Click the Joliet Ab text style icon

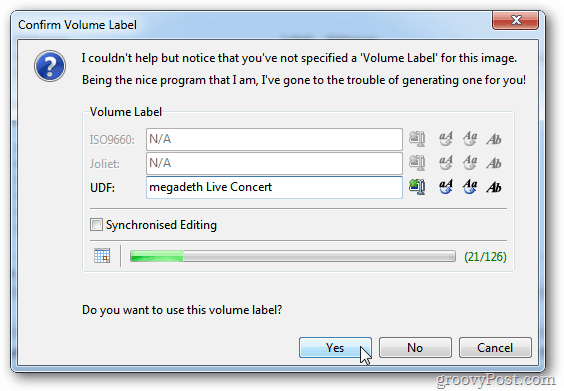[494, 163]
